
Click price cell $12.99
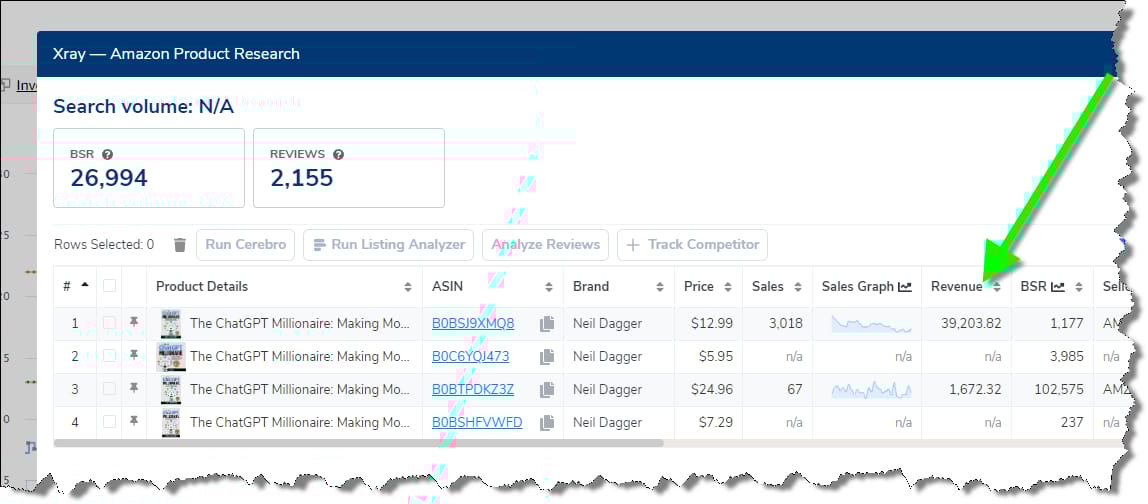click(x=712, y=323)
